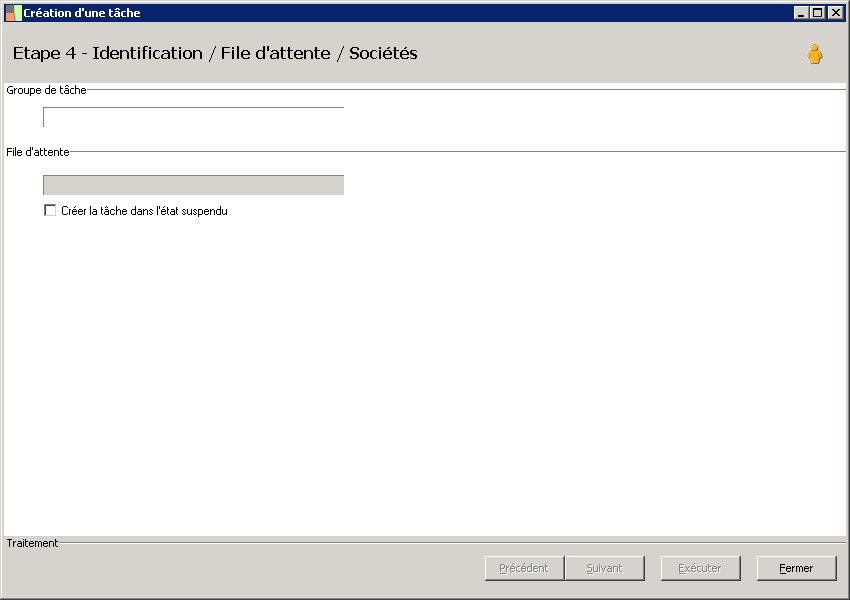Click the "Groupe de tâche" label
The width and height of the screenshot is (850, 600).
tap(46, 90)
